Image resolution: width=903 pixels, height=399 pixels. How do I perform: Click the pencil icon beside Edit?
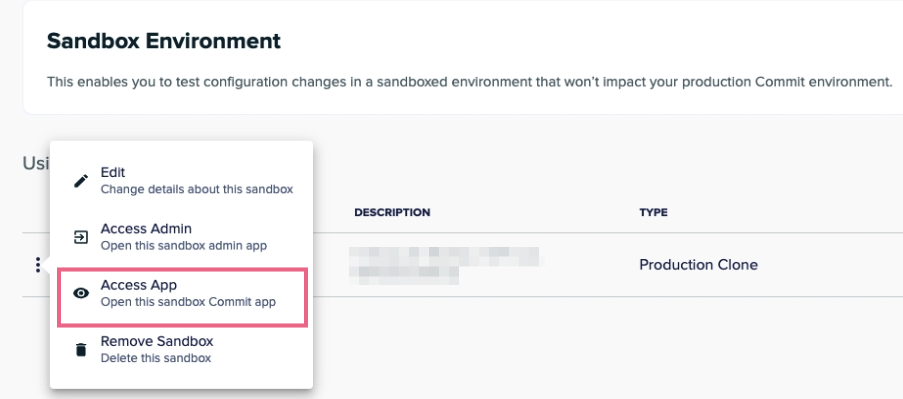pos(81,181)
